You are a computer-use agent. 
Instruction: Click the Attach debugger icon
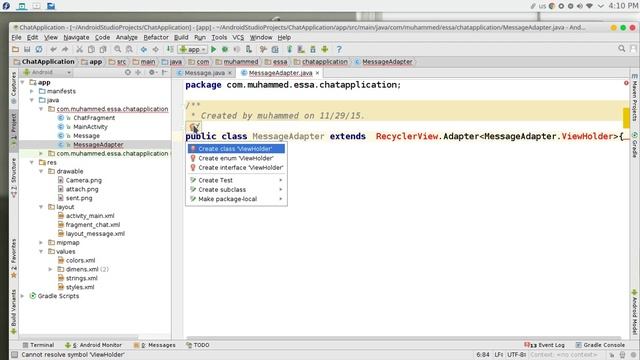click(x=249, y=49)
